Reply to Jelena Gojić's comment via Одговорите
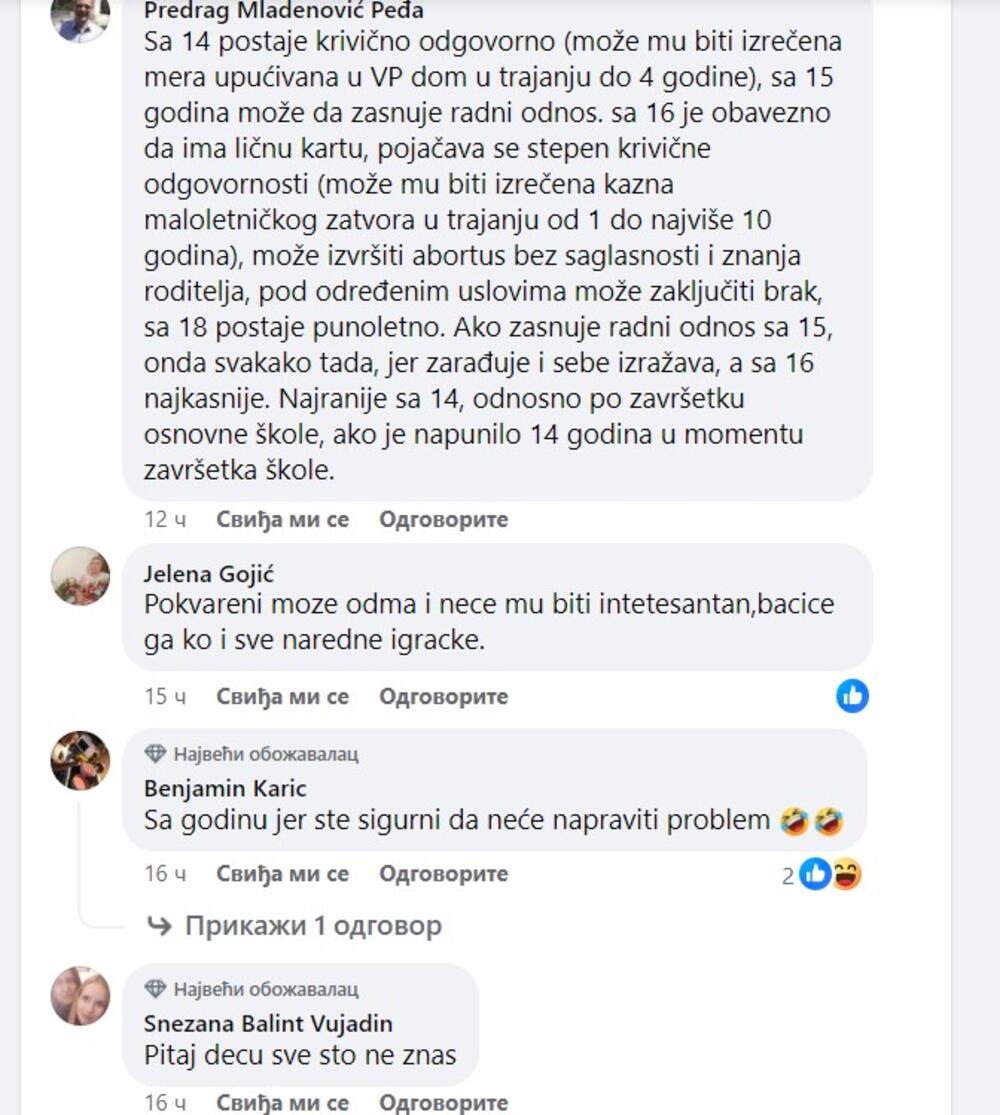Viewport: 1000px width, 1115px height. click(x=444, y=696)
